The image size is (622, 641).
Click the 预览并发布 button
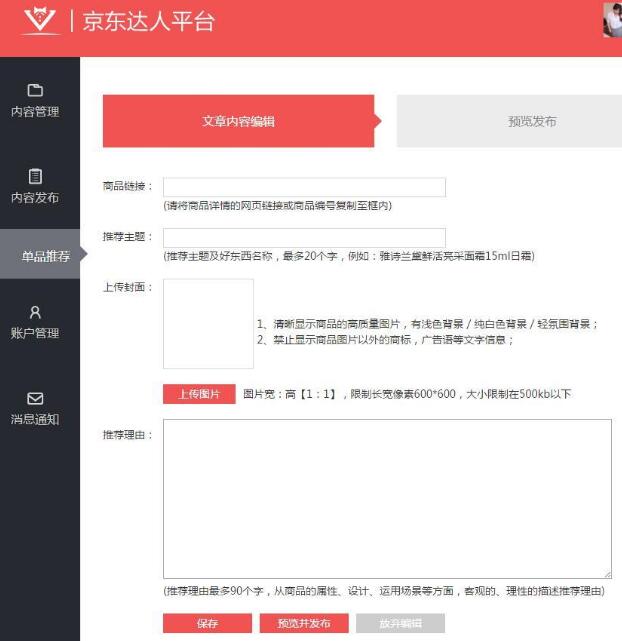click(304, 623)
